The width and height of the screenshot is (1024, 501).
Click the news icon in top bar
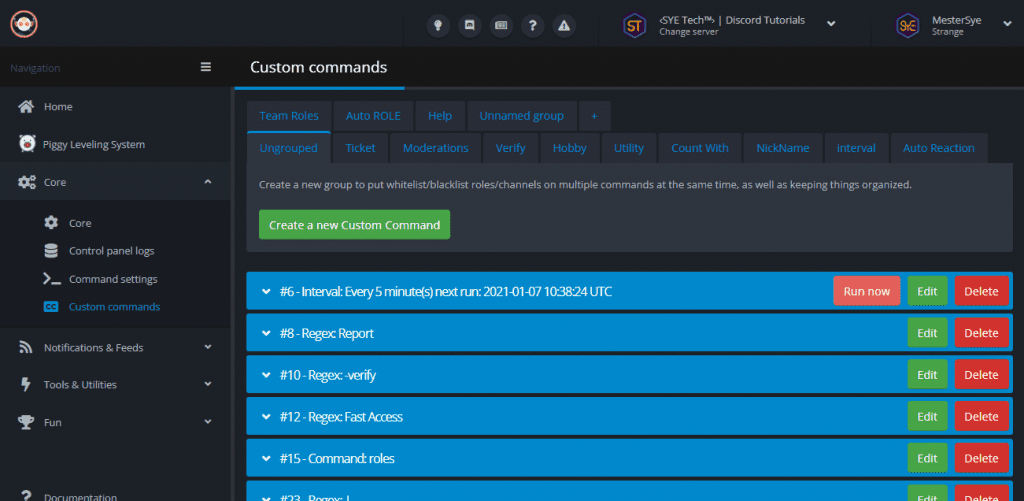click(x=501, y=26)
